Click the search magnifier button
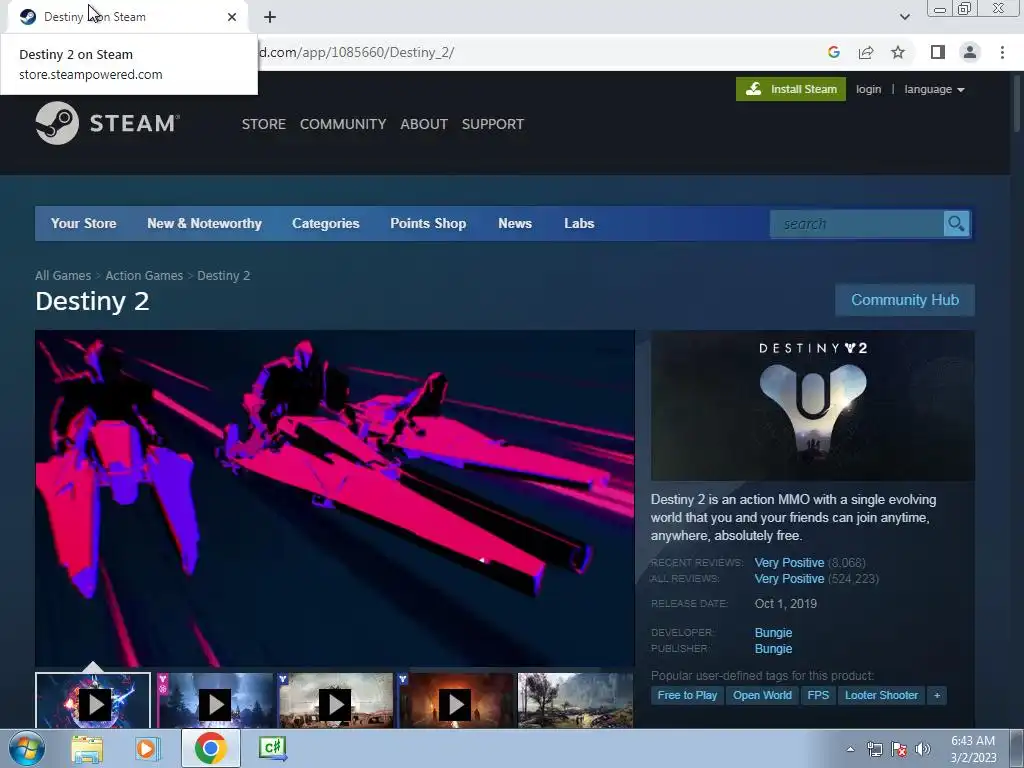 point(956,223)
